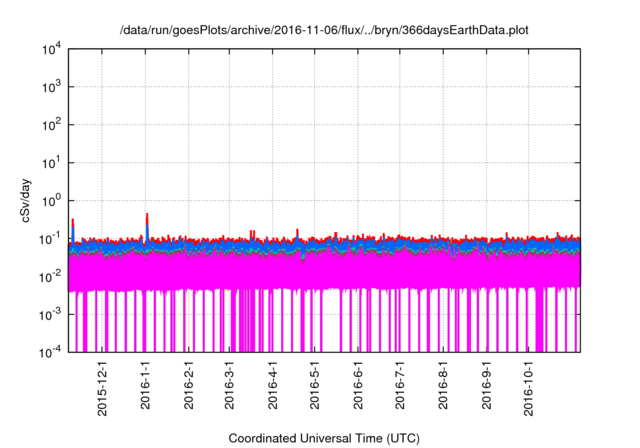Click the 2016-7-1 date label
The image size is (640, 448).
pos(400,385)
